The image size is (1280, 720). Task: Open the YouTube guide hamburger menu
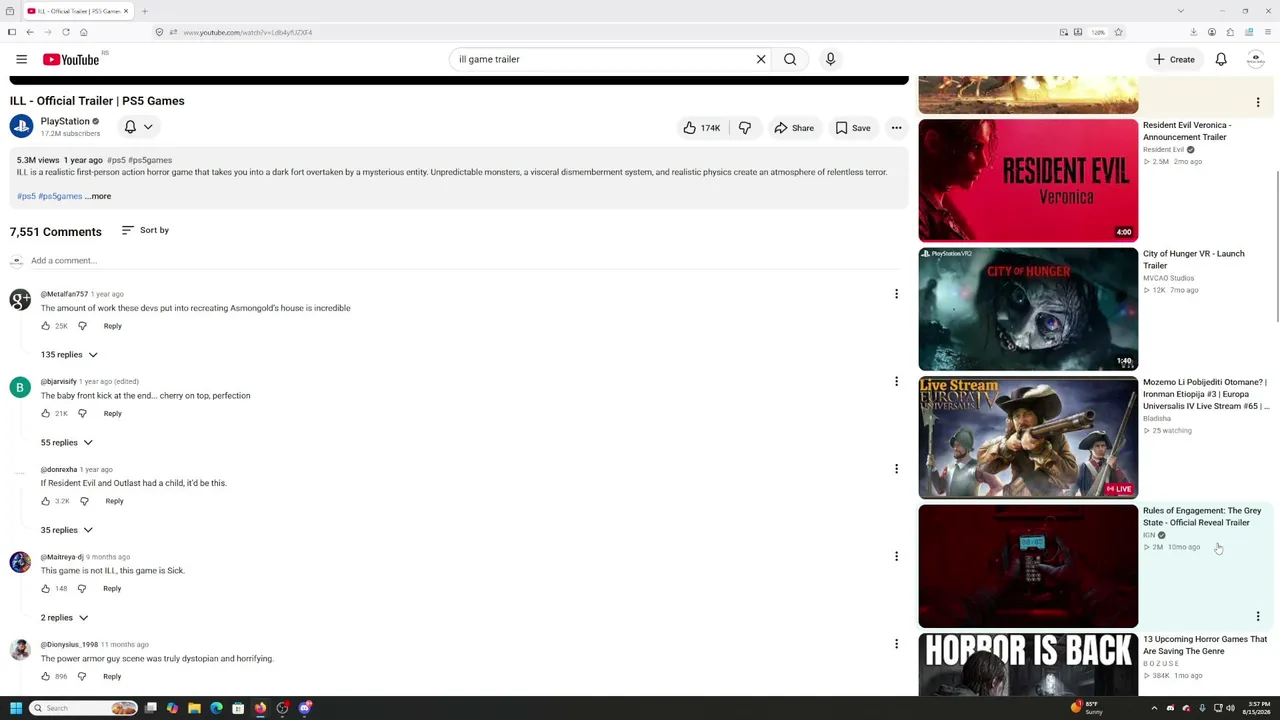point(21,59)
